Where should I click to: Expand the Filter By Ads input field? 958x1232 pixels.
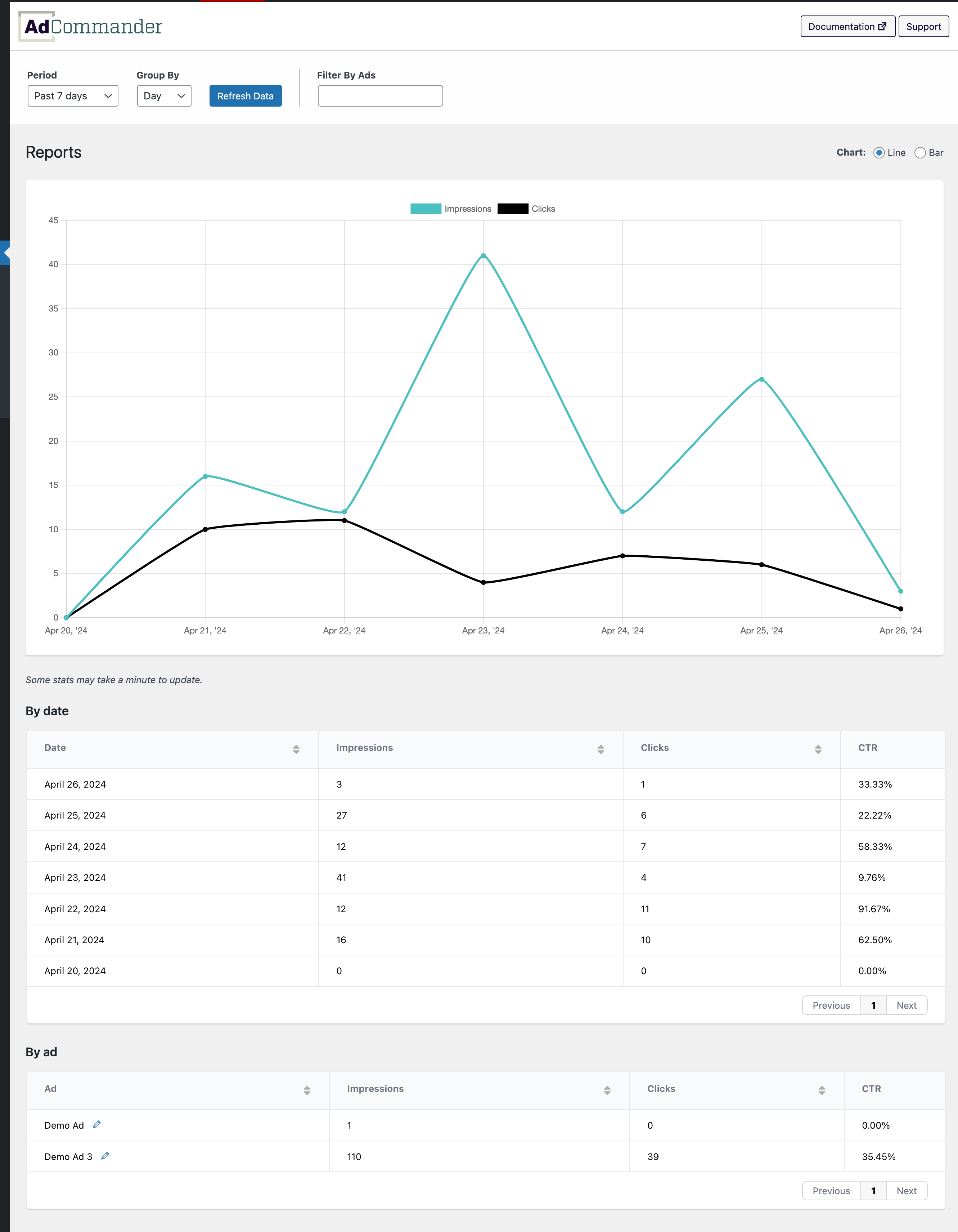coord(380,96)
